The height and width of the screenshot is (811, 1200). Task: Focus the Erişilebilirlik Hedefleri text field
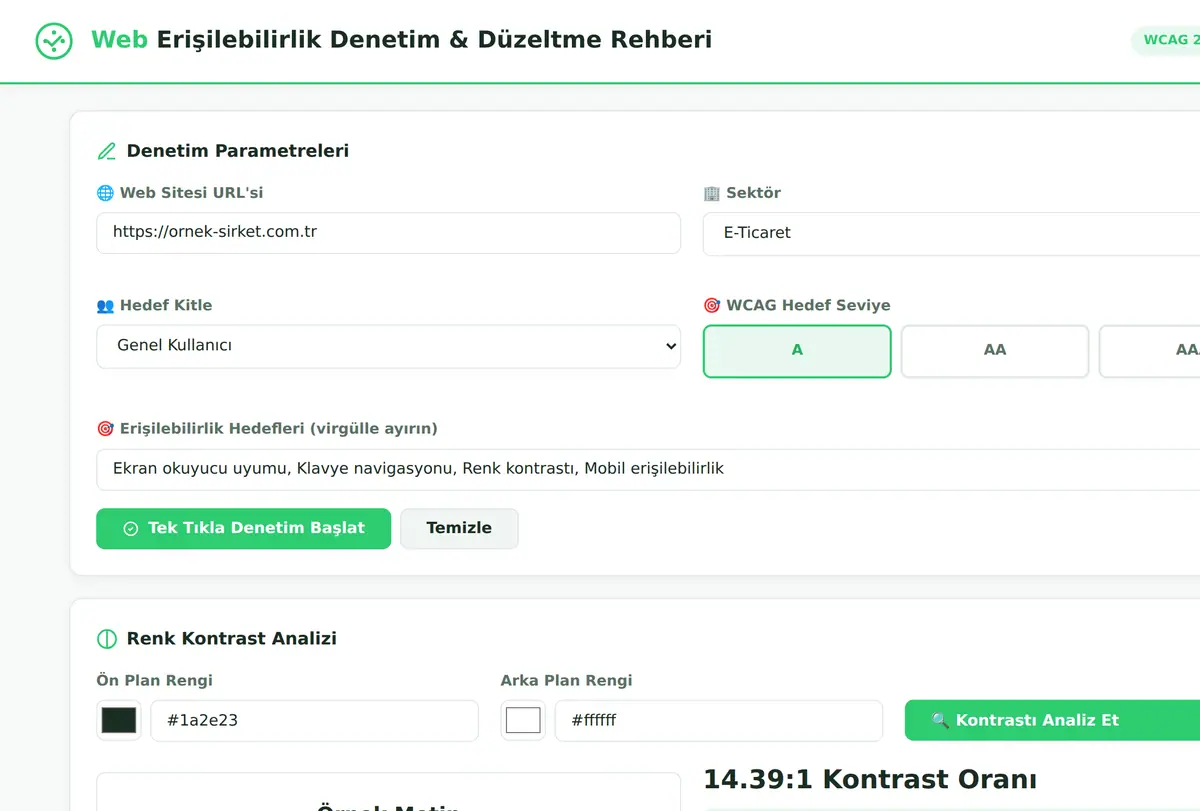pyautogui.click(x=648, y=470)
